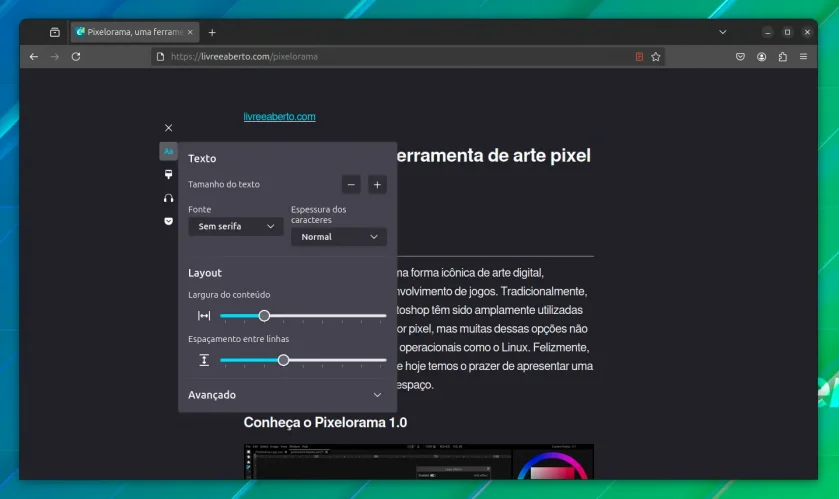This screenshot has height=499, width=840.
Task: Open the Fonte dropdown showing Sem serifa
Action: [x=236, y=226]
